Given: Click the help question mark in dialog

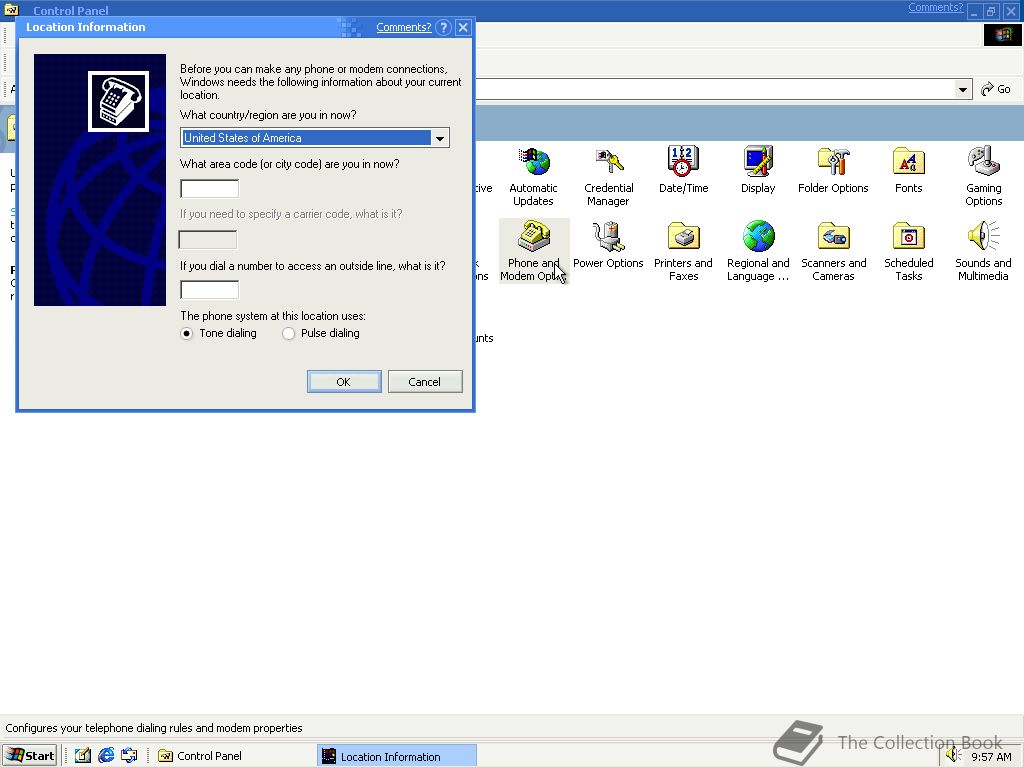Looking at the screenshot, I should pos(443,27).
